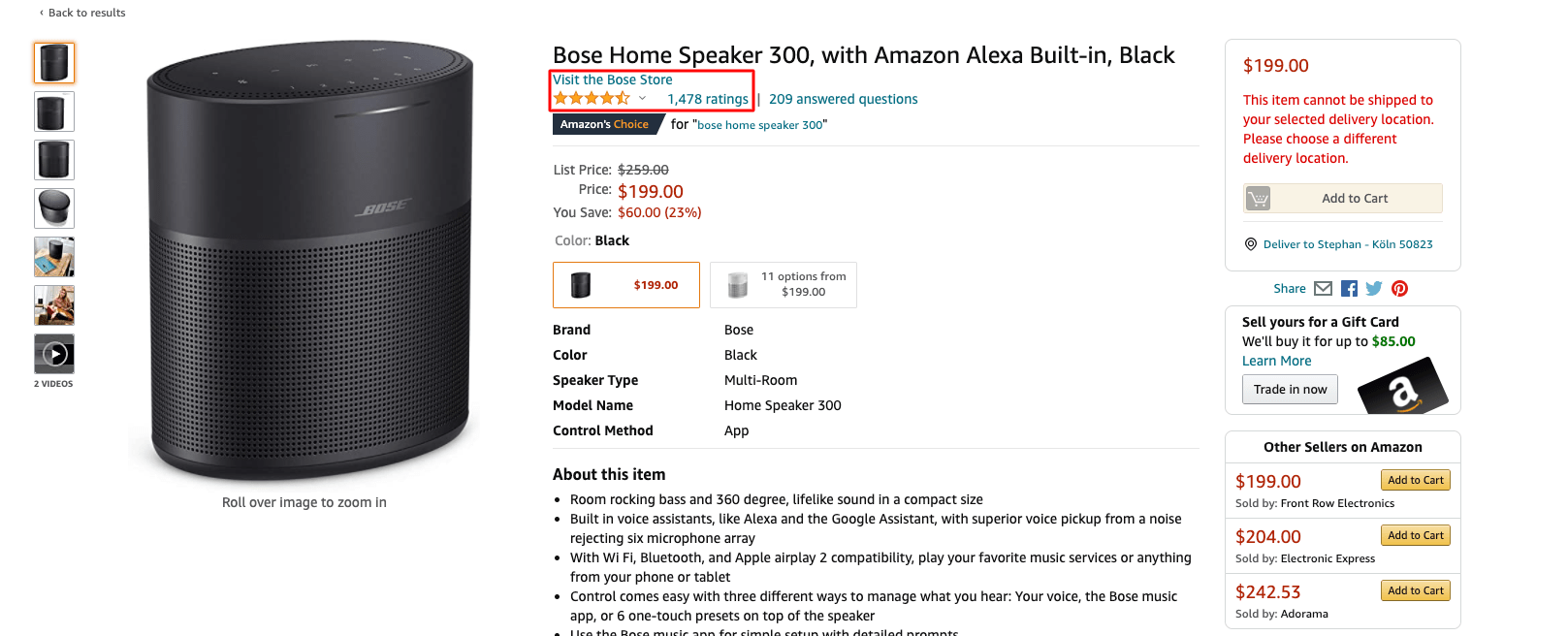Screen dimensions: 1568x636
Task: Expand the star ratings dropdown arrow
Action: (642, 99)
